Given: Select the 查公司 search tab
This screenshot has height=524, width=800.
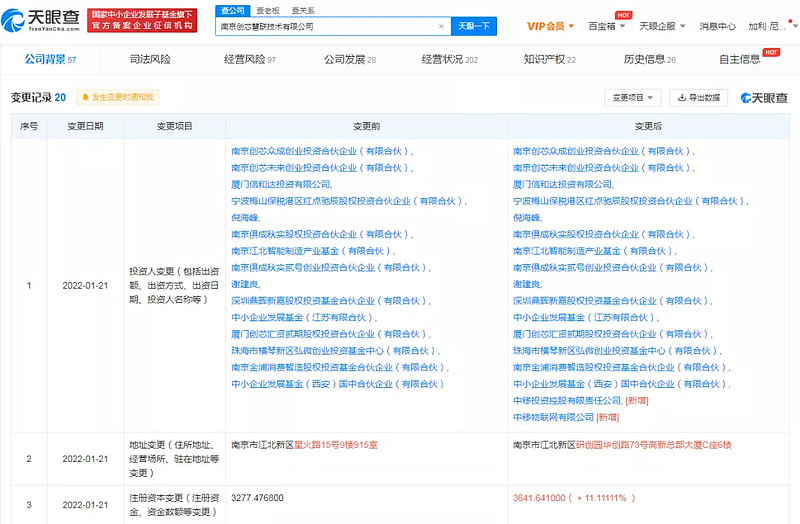Looking at the screenshot, I should [x=233, y=10].
